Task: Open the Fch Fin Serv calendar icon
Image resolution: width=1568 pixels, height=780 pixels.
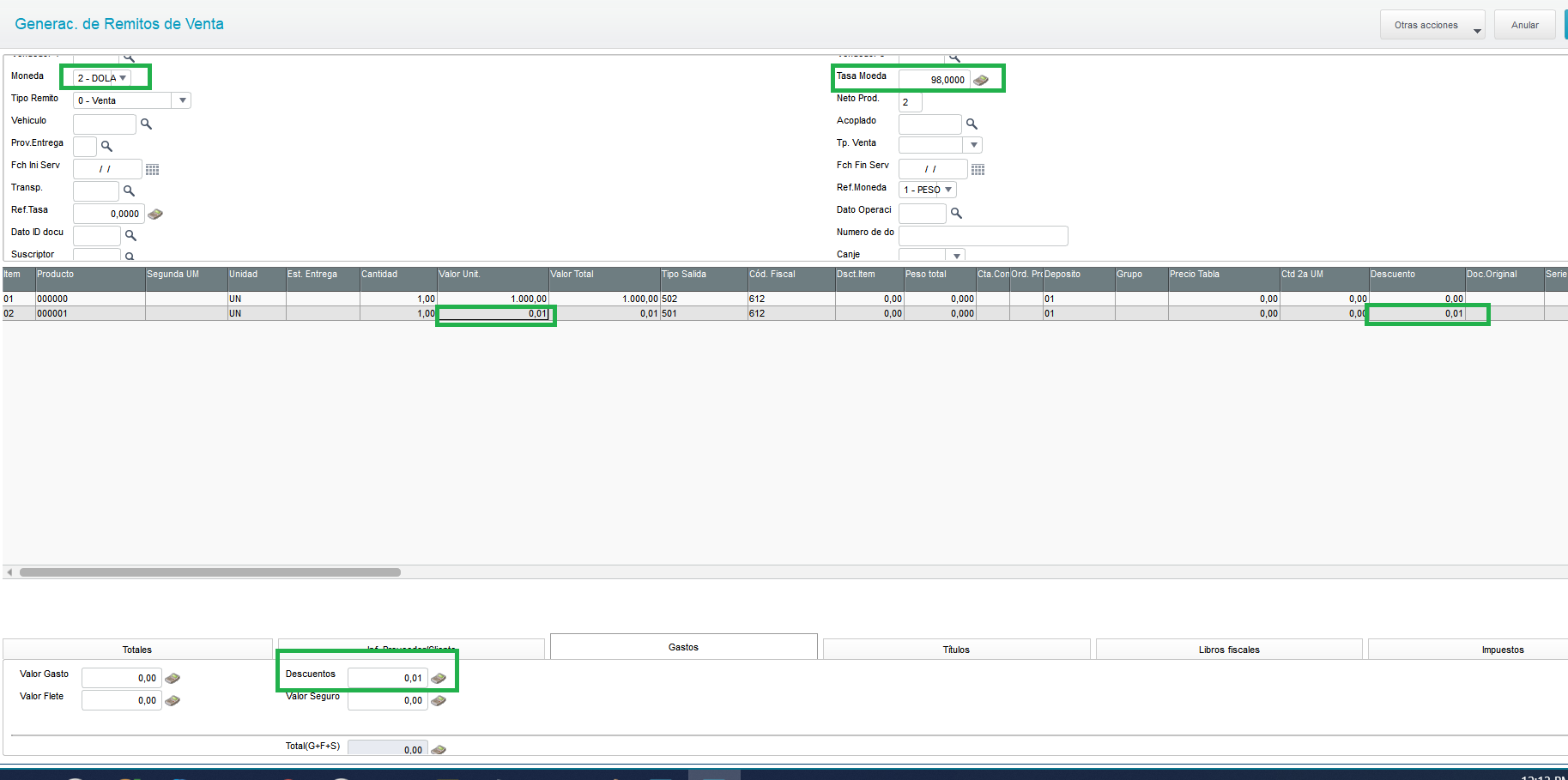Action: tap(978, 169)
